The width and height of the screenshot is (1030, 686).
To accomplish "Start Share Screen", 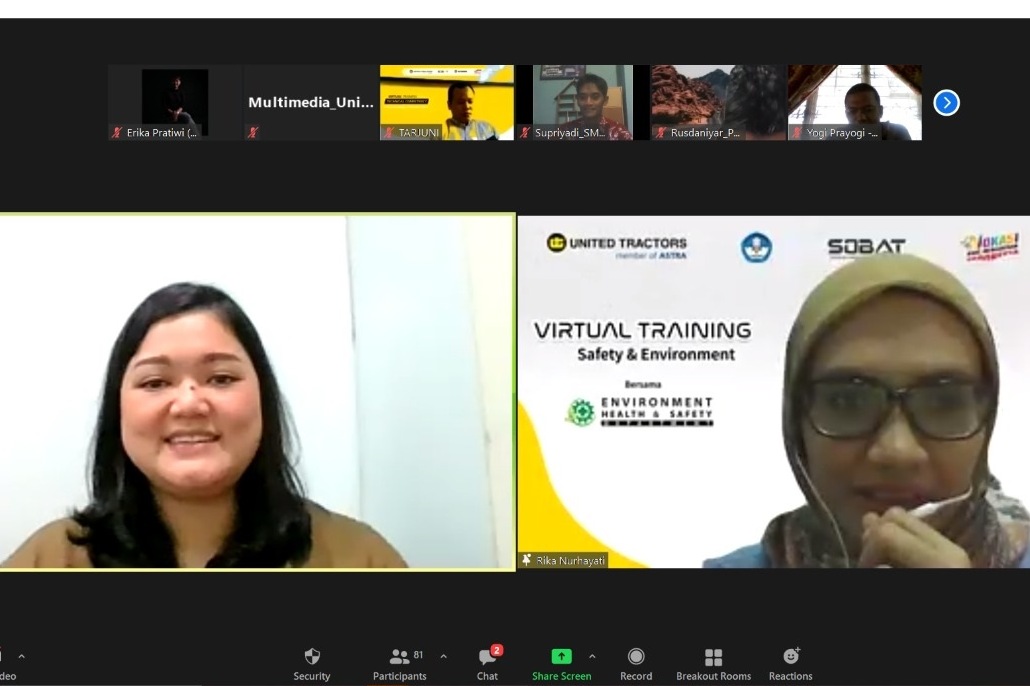I will 561,664.
